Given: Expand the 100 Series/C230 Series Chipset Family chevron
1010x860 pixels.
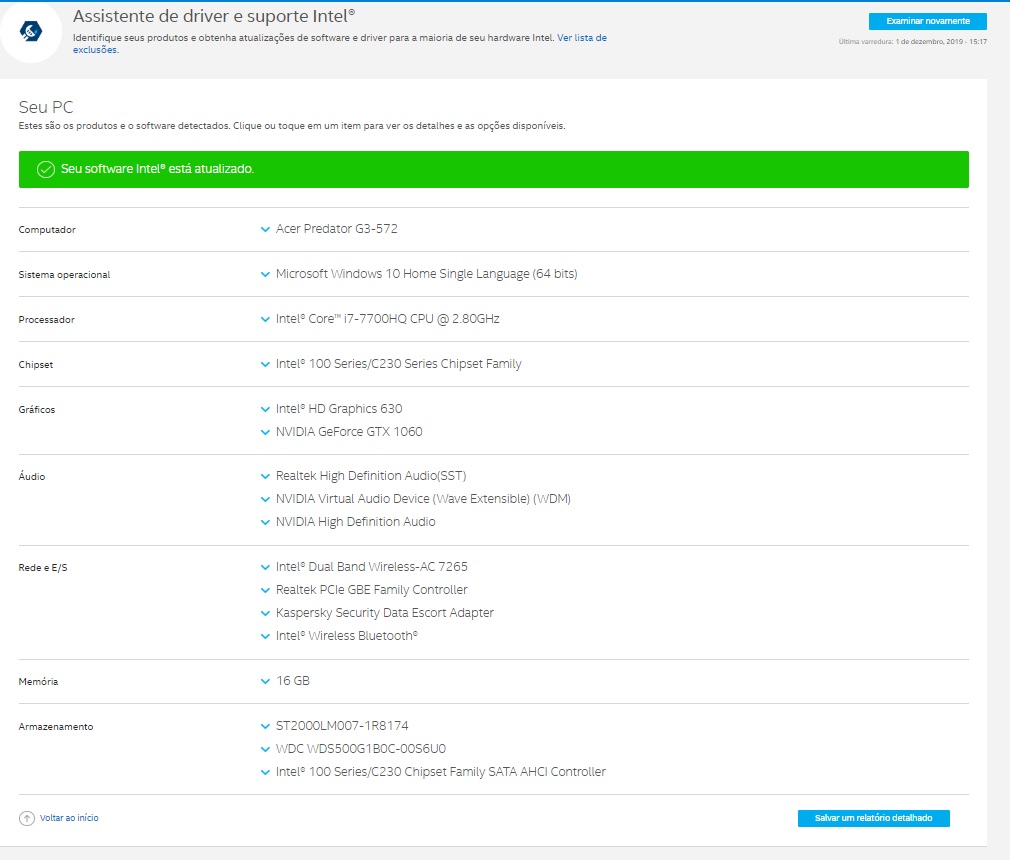Looking at the screenshot, I should point(265,365).
